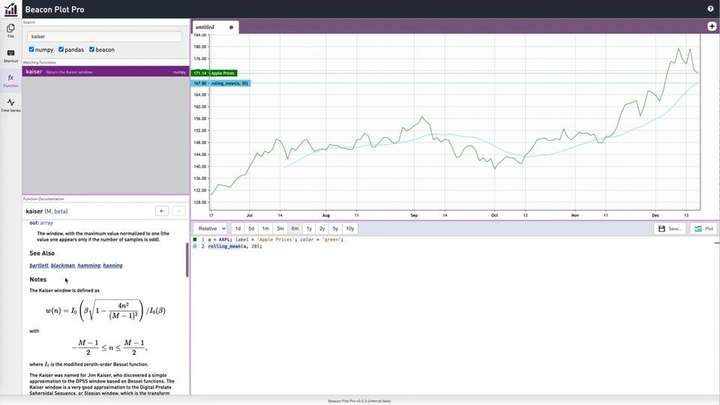The width and height of the screenshot is (720, 405).
Task: Click the Plot button
Action: click(x=704, y=228)
